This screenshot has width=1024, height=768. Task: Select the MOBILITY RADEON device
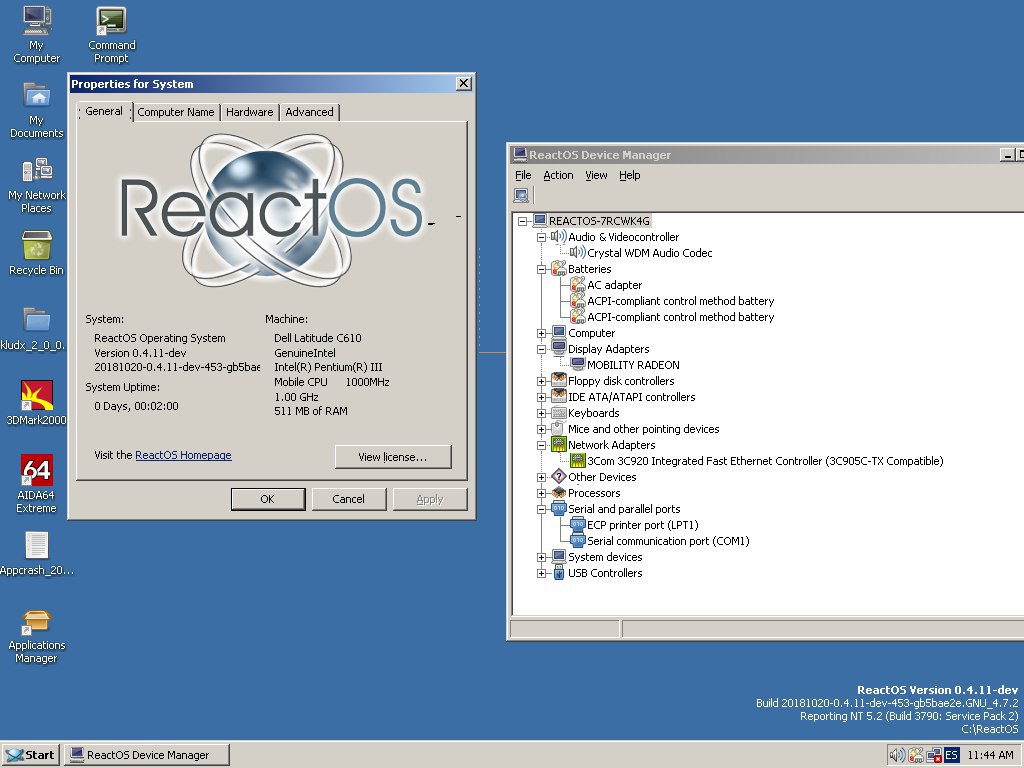(x=633, y=365)
